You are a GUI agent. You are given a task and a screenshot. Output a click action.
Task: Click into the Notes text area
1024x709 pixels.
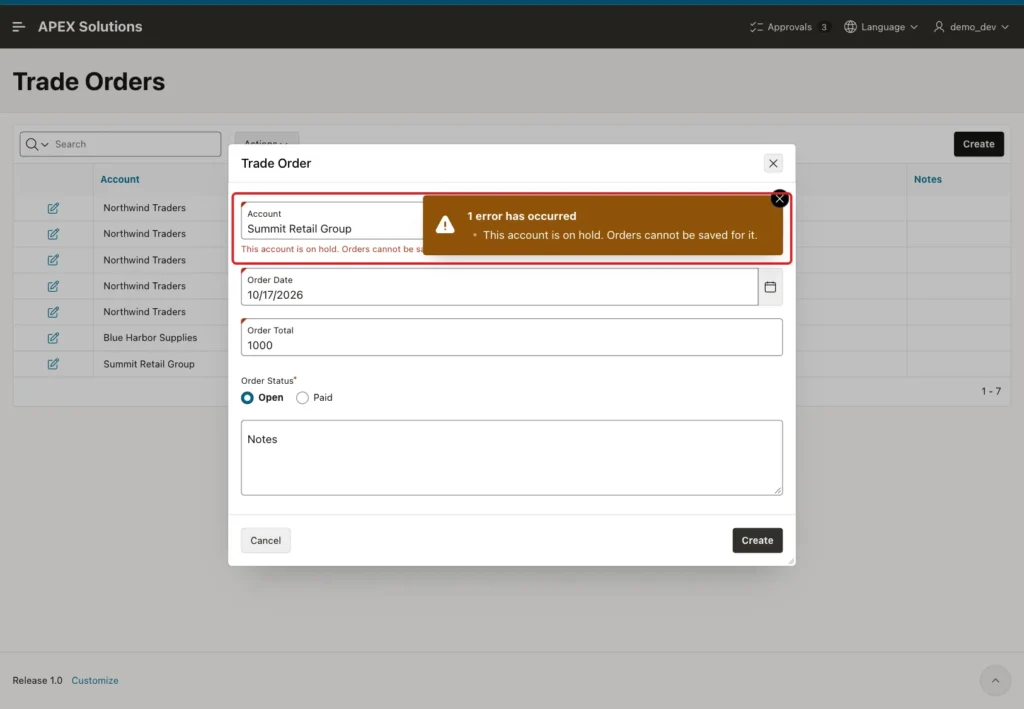511,458
